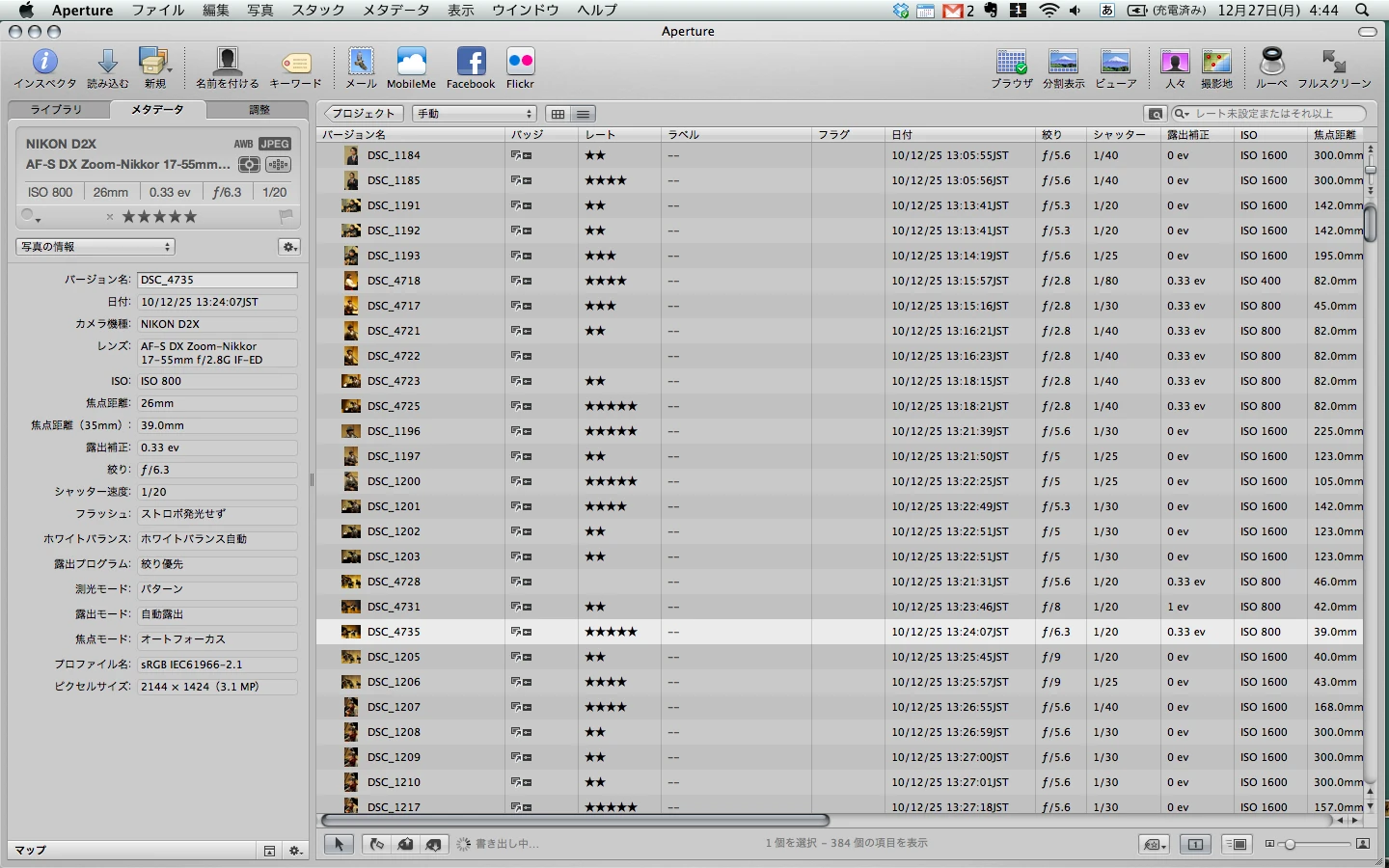Viewport: 1389px width, 868px height.
Task: Toggle the flag in the metadata panel
Action: (286, 216)
